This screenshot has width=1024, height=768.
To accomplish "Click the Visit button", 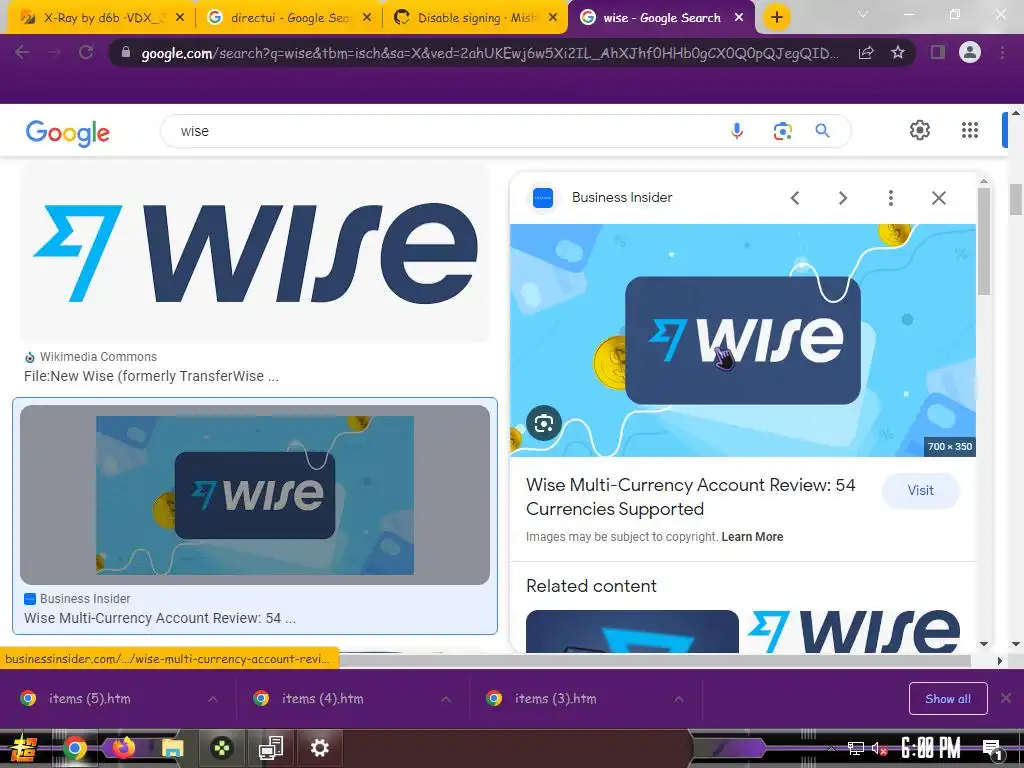I will [x=920, y=490].
